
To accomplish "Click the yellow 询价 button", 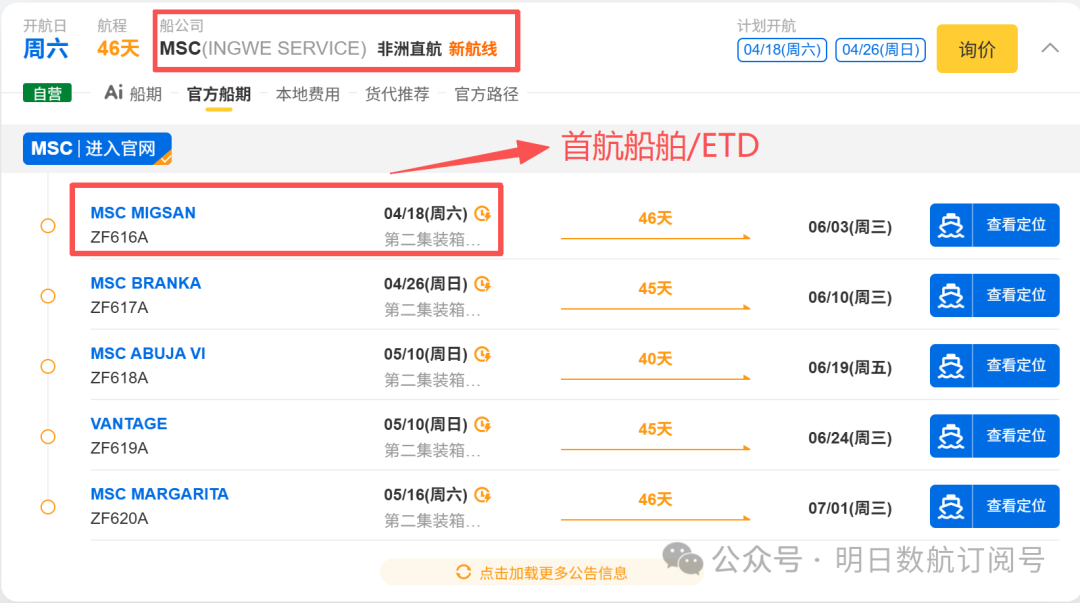I will pos(976,49).
